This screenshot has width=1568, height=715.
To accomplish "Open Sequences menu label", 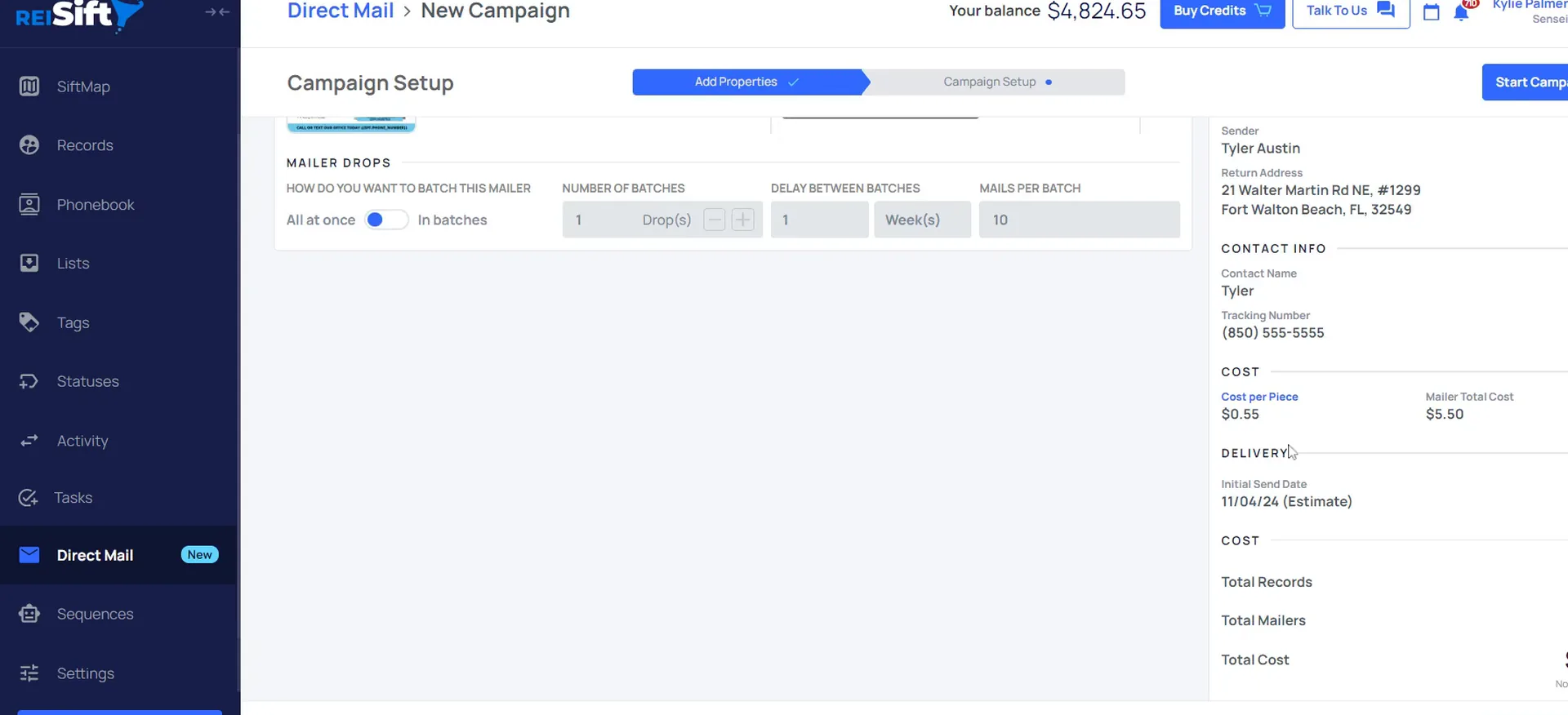I will [95, 614].
